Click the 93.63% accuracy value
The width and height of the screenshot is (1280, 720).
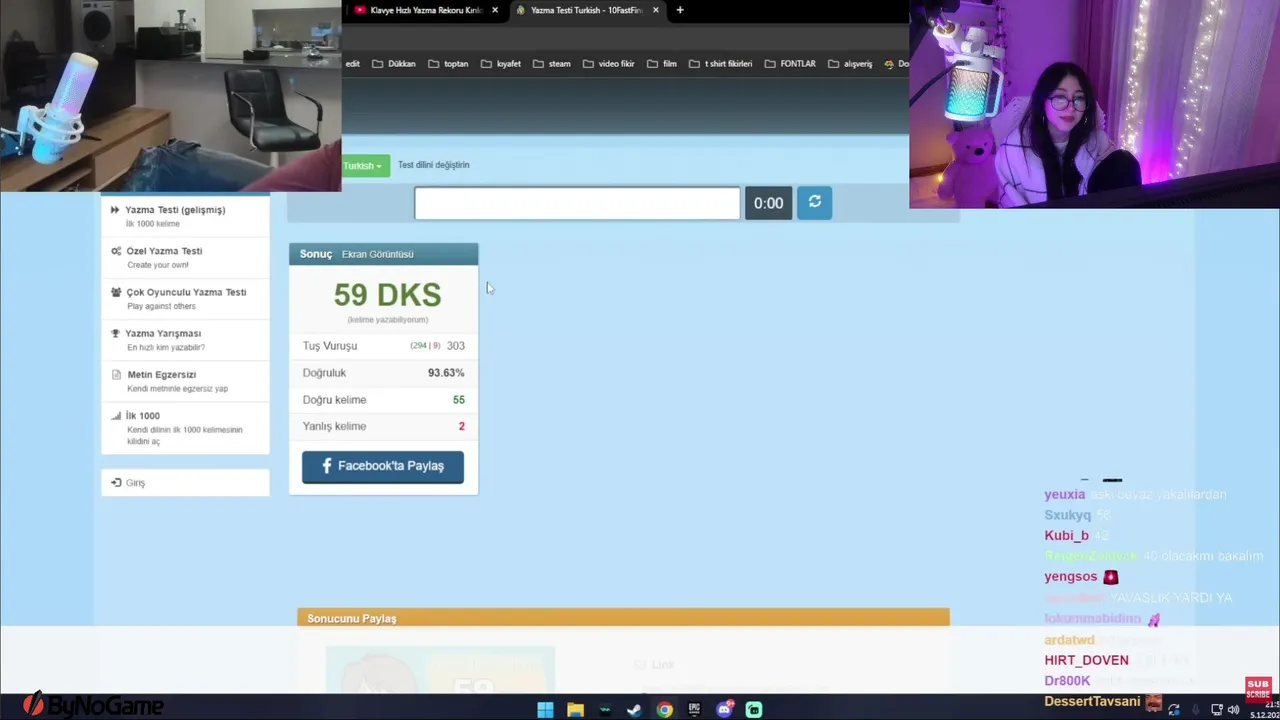[446, 373]
